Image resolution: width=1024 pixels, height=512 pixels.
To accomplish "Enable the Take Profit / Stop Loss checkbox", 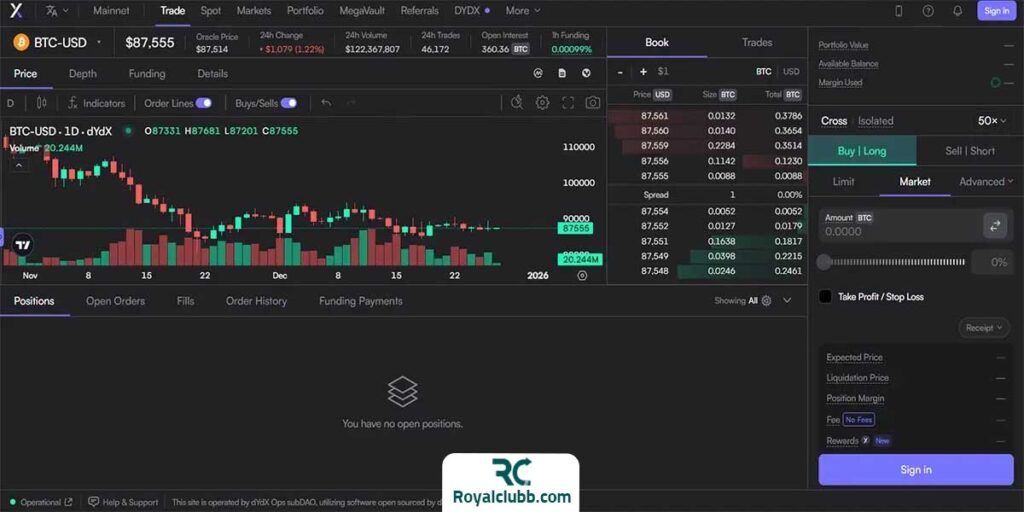I will (x=825, y=296).
